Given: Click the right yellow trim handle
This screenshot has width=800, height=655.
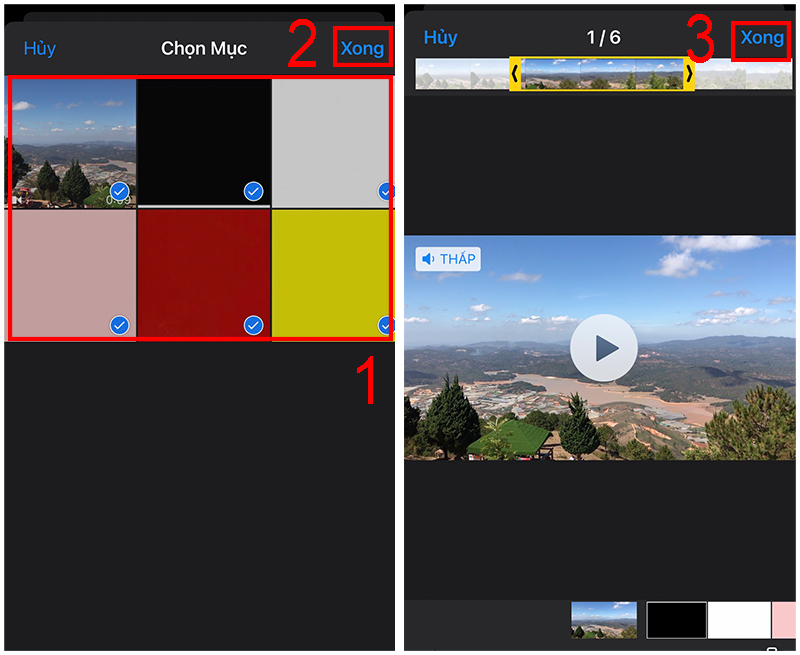Looking at the screenshot, I should pos(689,74).
